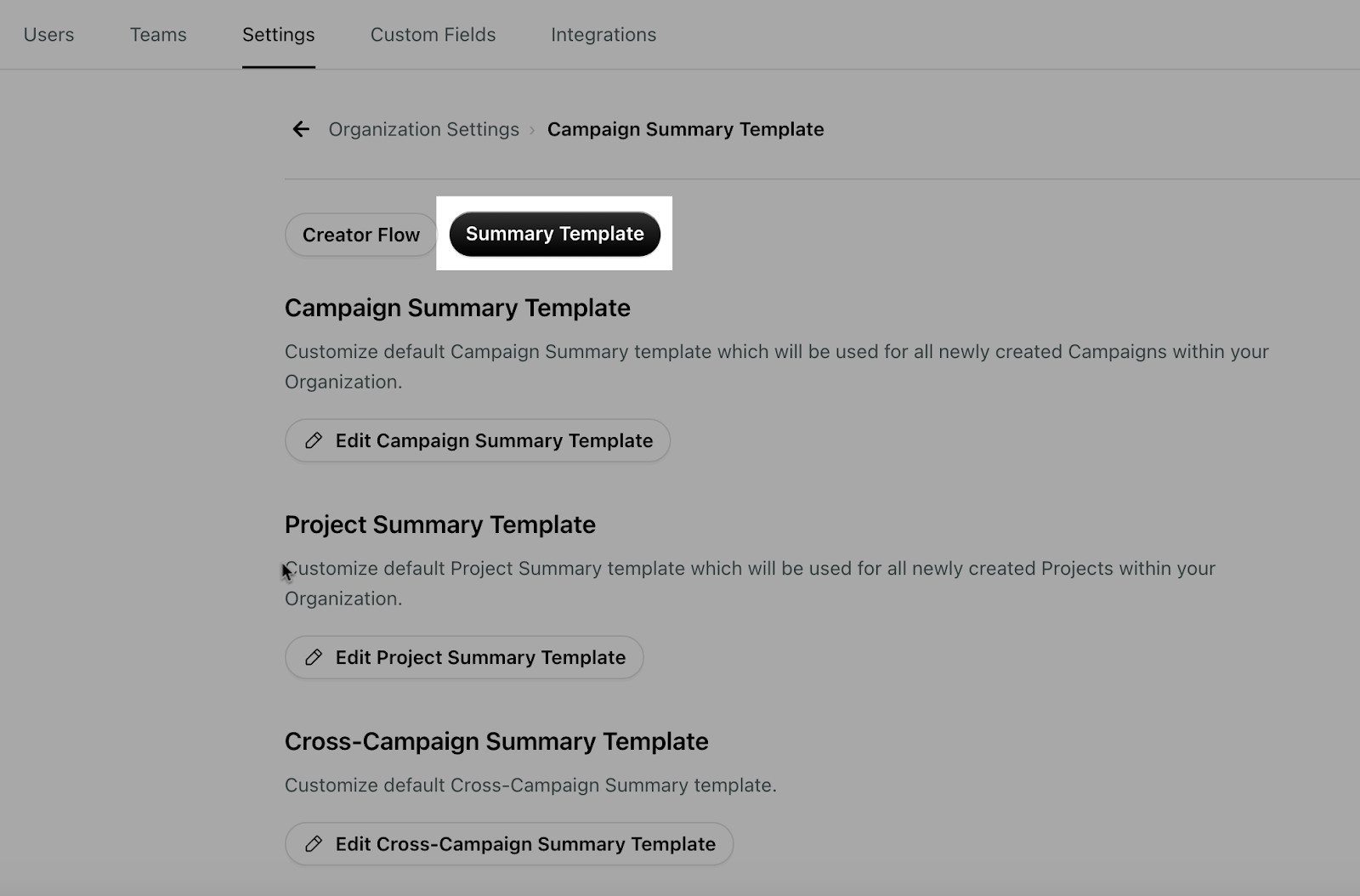Open Organization Settings breadcrumb link
The width and height of the screenshot is (1360, 896).
pos(423,129)
